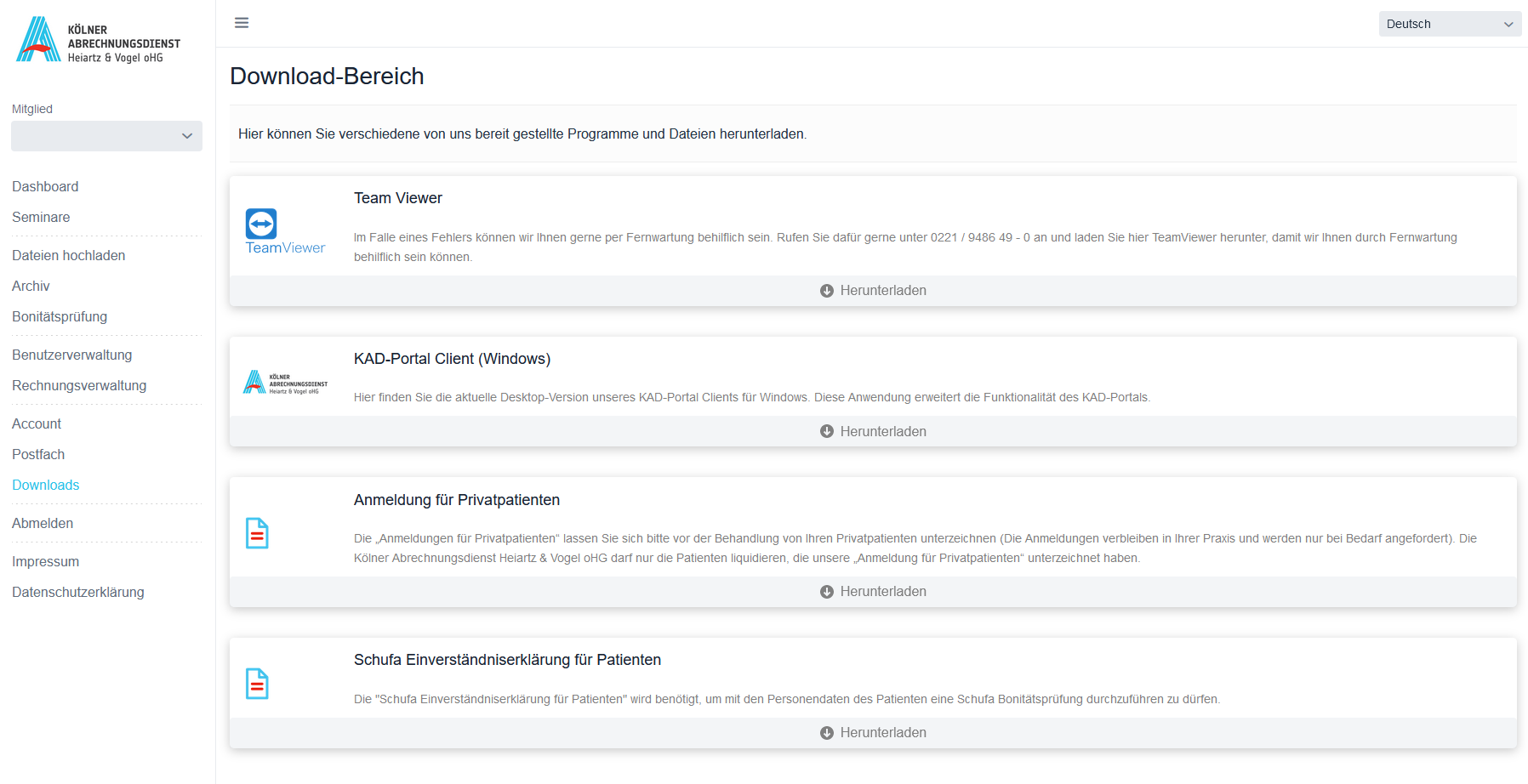Click the Anmeldung für Privatpatienten document icon
Screen dimensions: 1528x784
257,533
